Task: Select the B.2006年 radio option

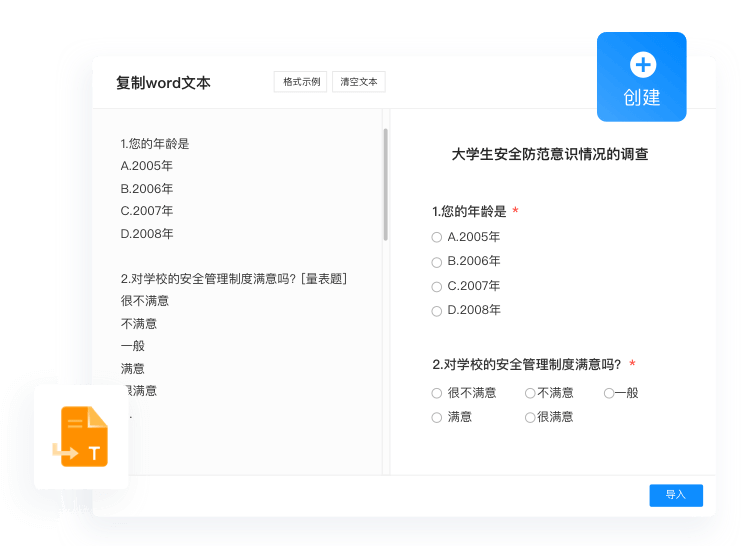Action: 437,262
